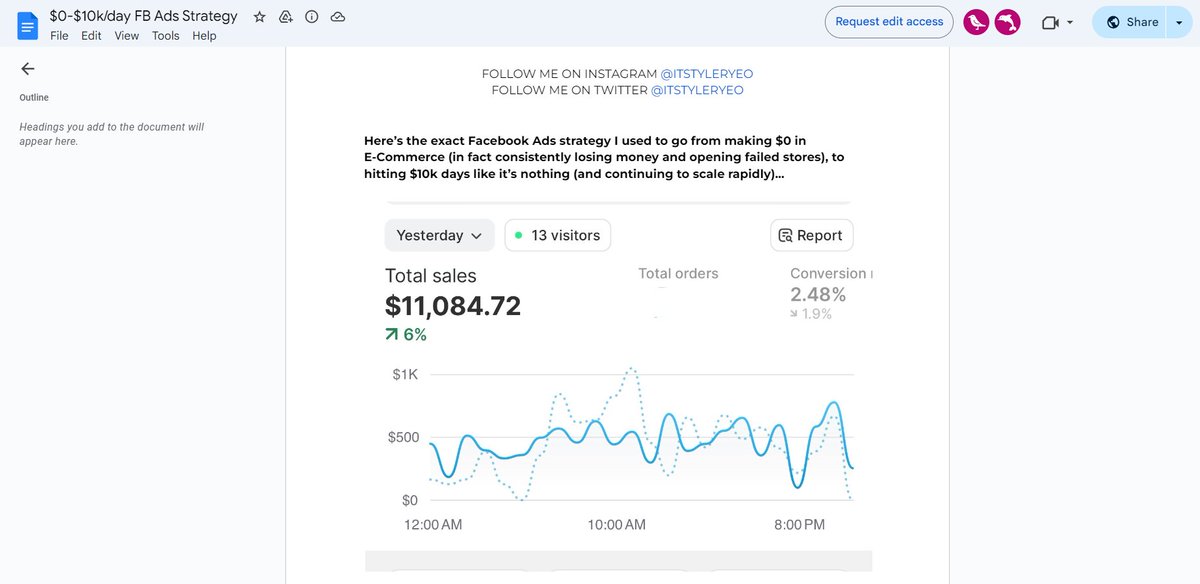Open the File menu
Viewport: 1200px width, 584px height.
pos(59,35)
